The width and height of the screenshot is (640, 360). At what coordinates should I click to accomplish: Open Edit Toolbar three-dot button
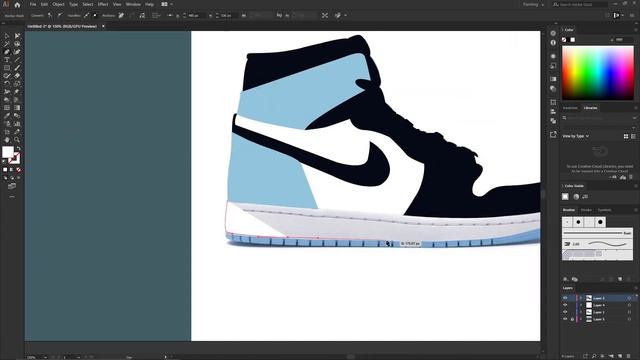tap(12, 197)
